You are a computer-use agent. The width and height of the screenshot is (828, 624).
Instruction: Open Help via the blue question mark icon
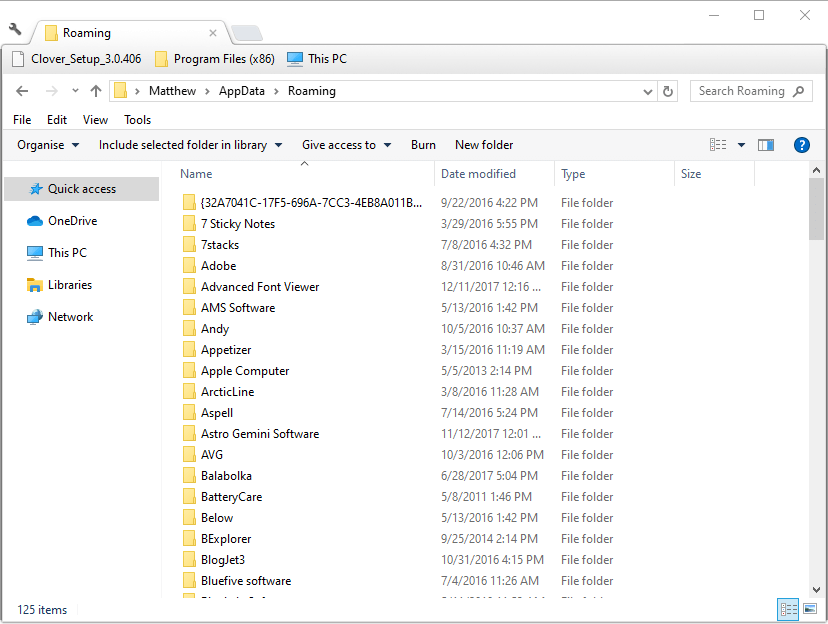click(802, 144)
